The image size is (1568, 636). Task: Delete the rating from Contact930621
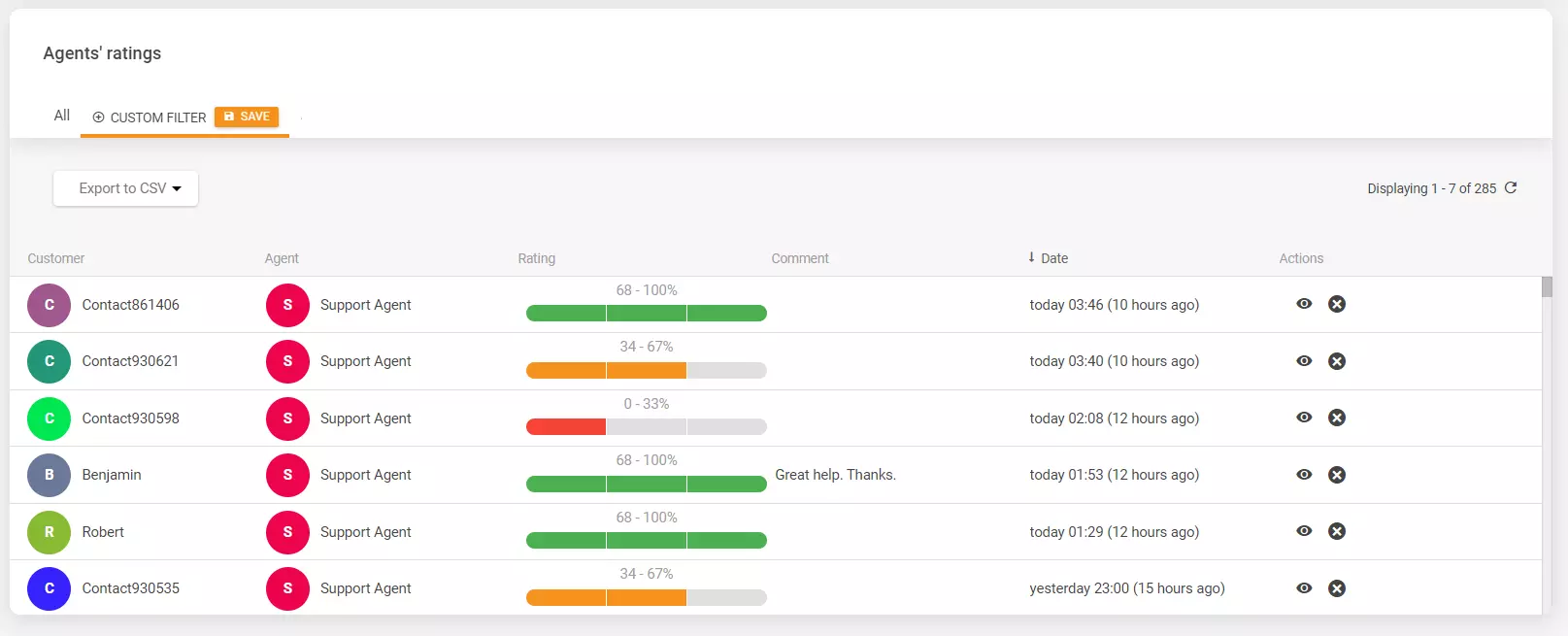click(x=1337, y=361)
